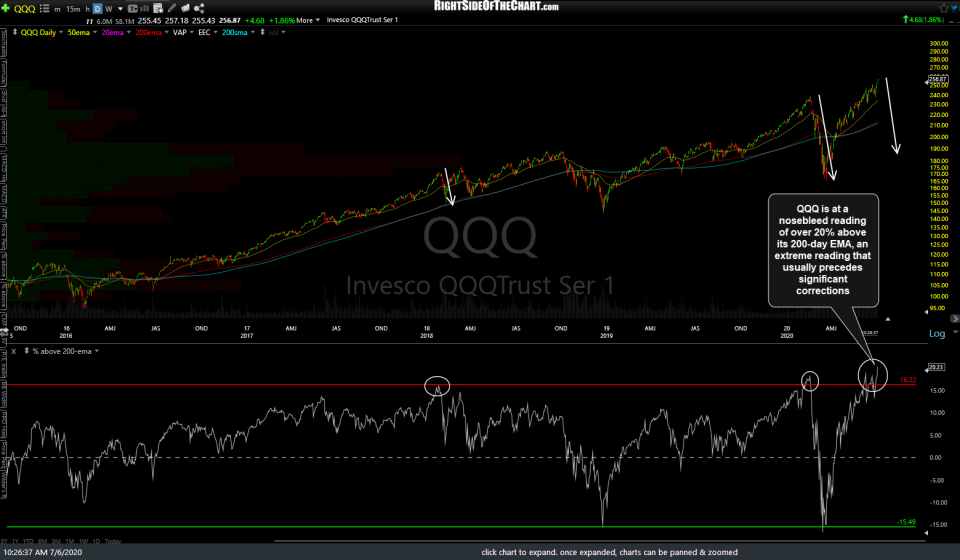Viewport: 960px width, 560px height.
Task: Select the YTD range button
Action: click(x=28, y=541)
